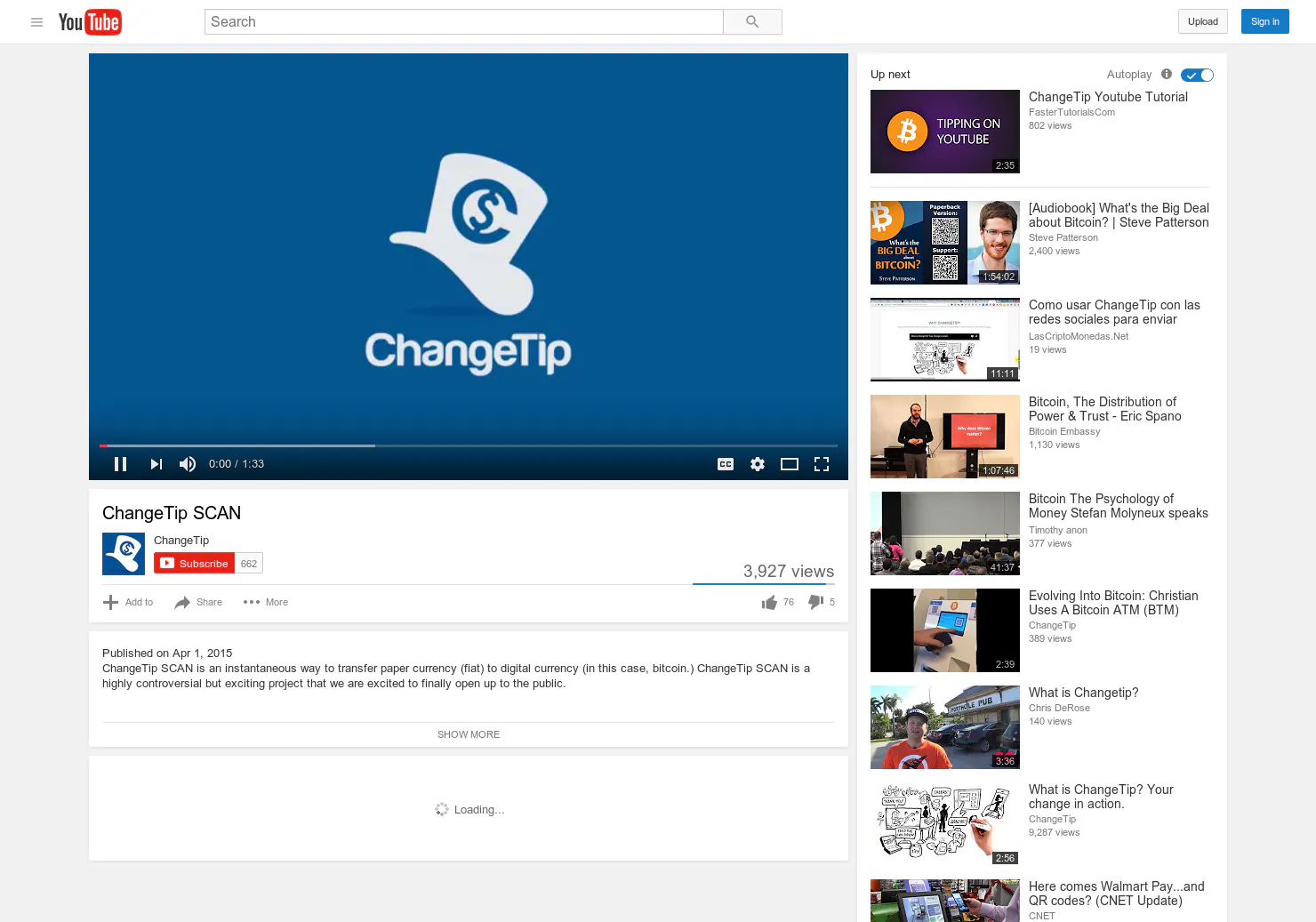Show Autoplay info icon details
The width and height of the screenshot is (1316, 922).
coord(1167,75)
